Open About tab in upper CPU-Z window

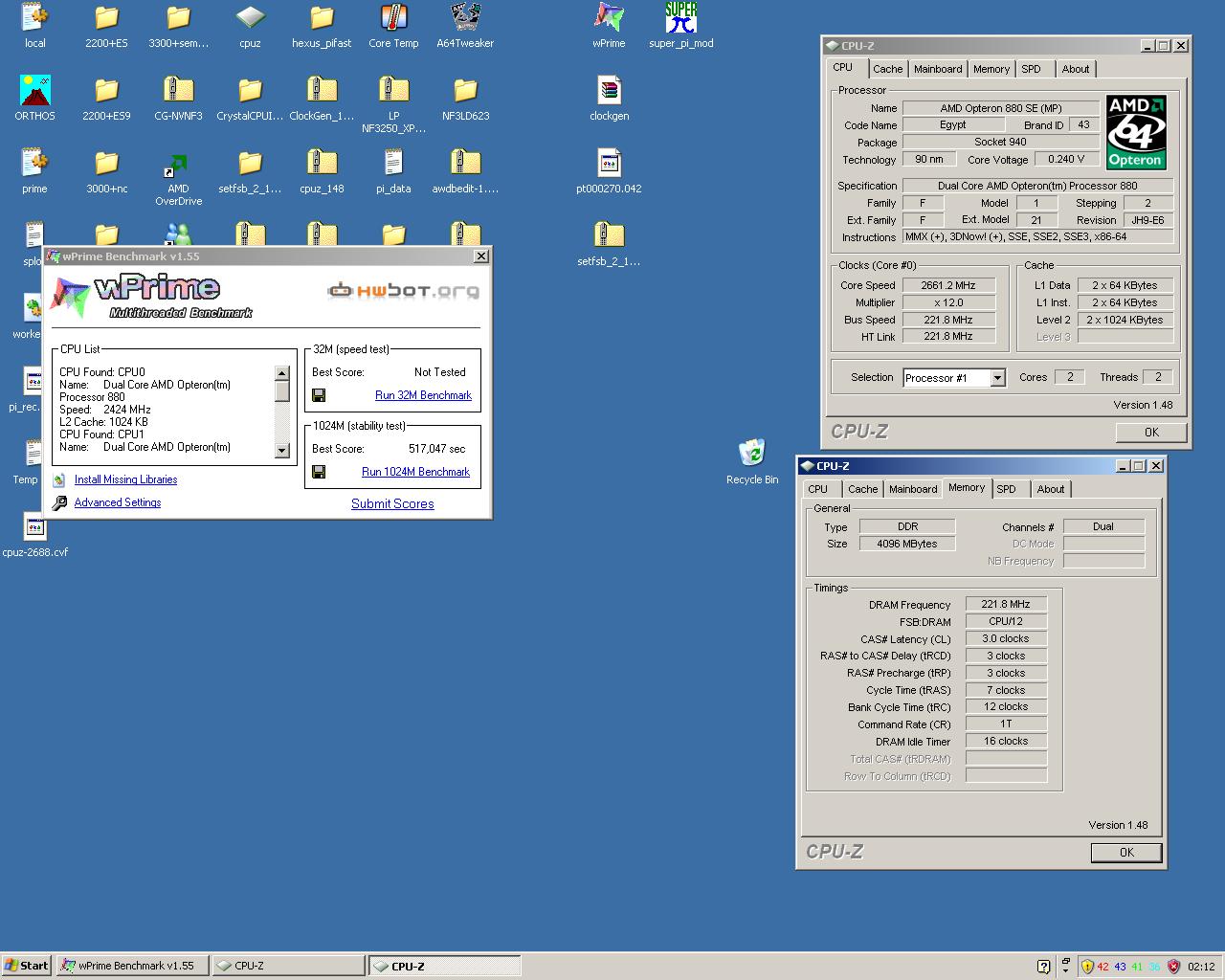click(x=1076, y=69)
